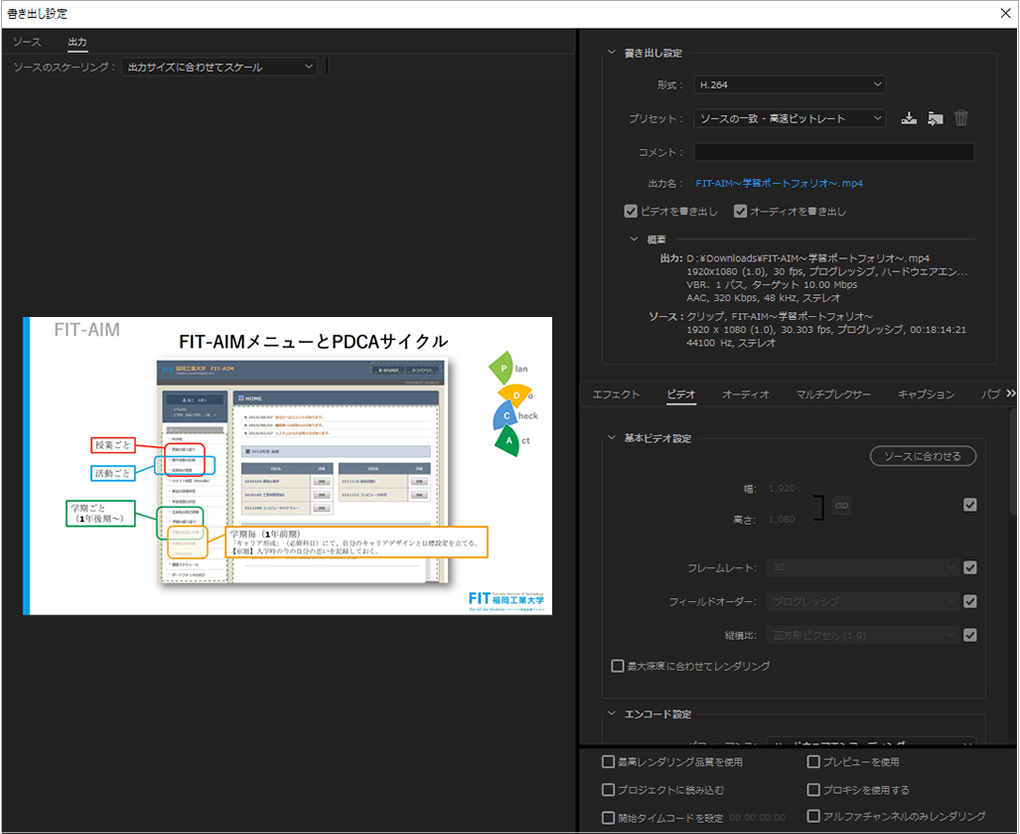Enable 最大深度に合わせてレンダリング
Viewport: 1020px width, 834px height.
coord(617,666)
